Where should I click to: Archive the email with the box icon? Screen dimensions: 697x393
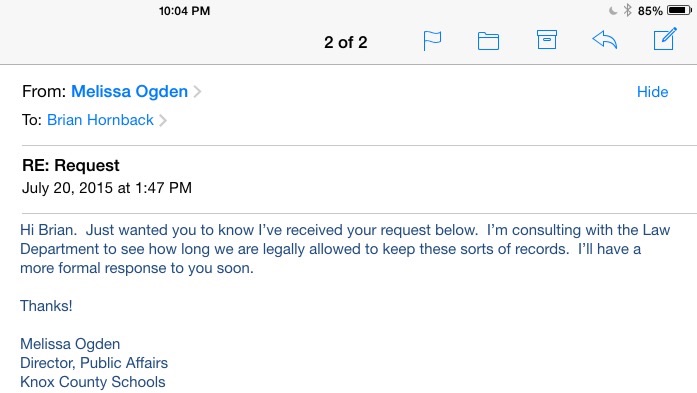pos(546,40)
